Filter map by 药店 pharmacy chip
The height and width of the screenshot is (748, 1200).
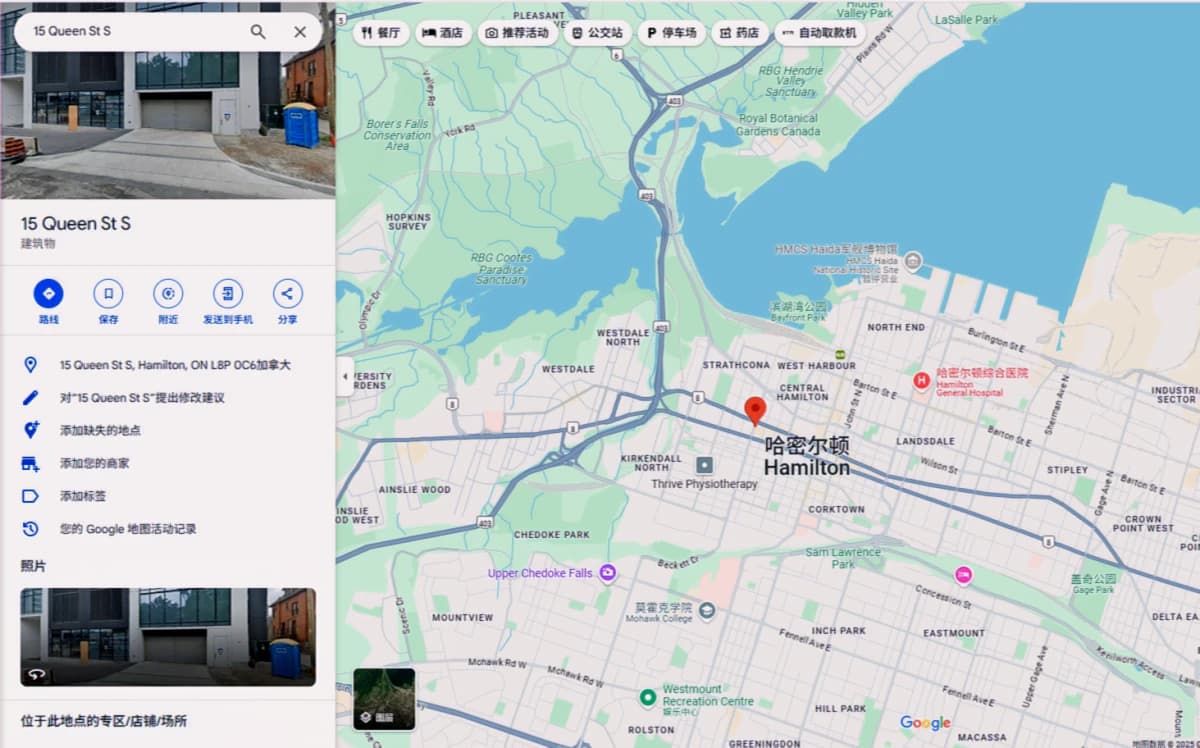tap(739, 33)
